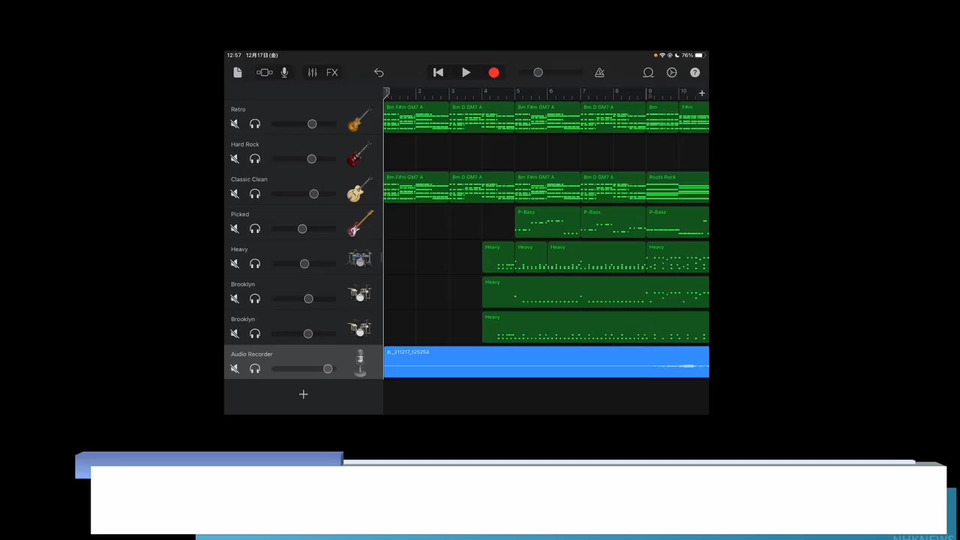
Task: Undo the last action
Action: (x=379, y=72)
